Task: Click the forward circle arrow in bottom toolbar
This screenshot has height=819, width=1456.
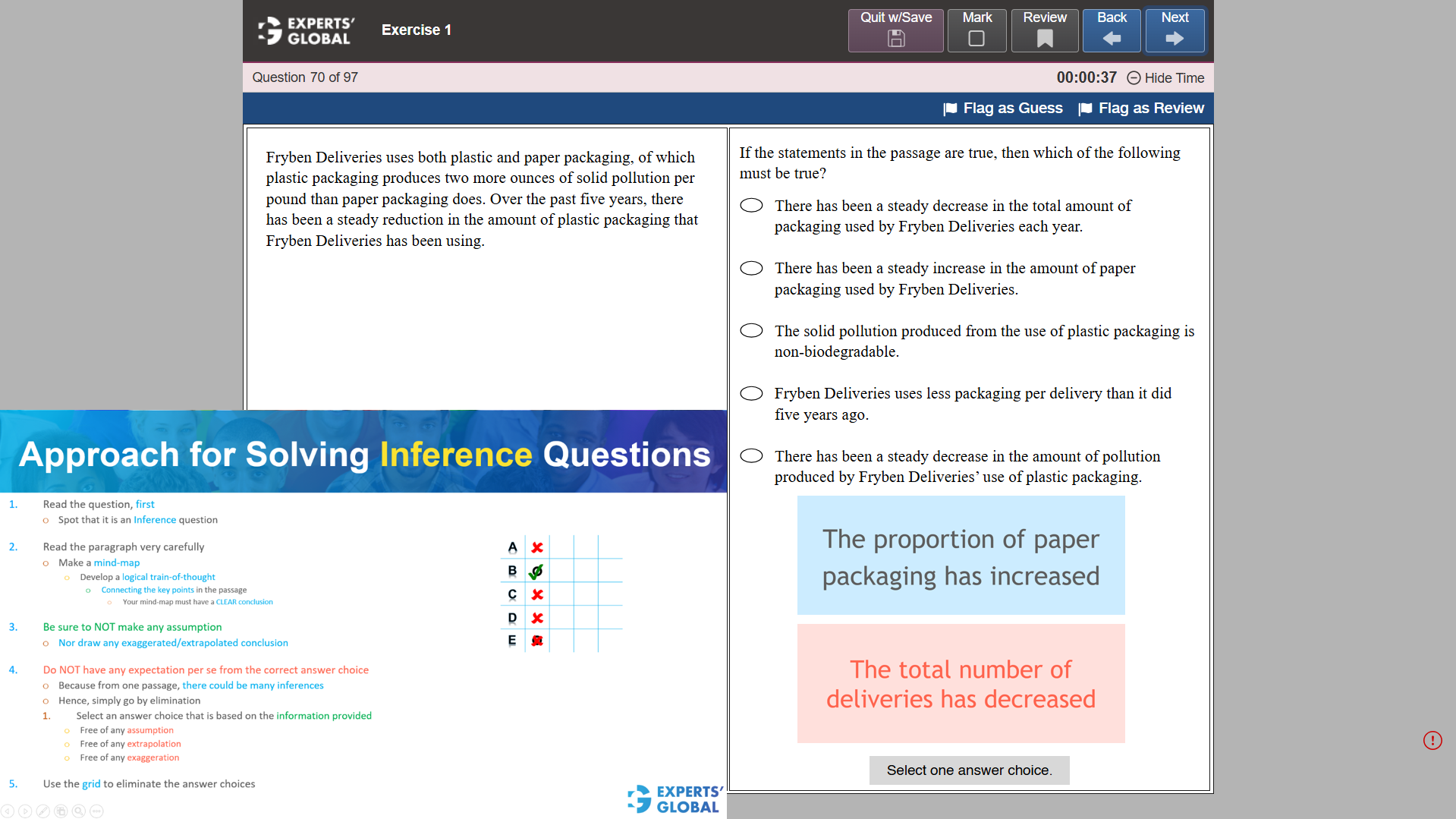Action: tap(25, 811)
